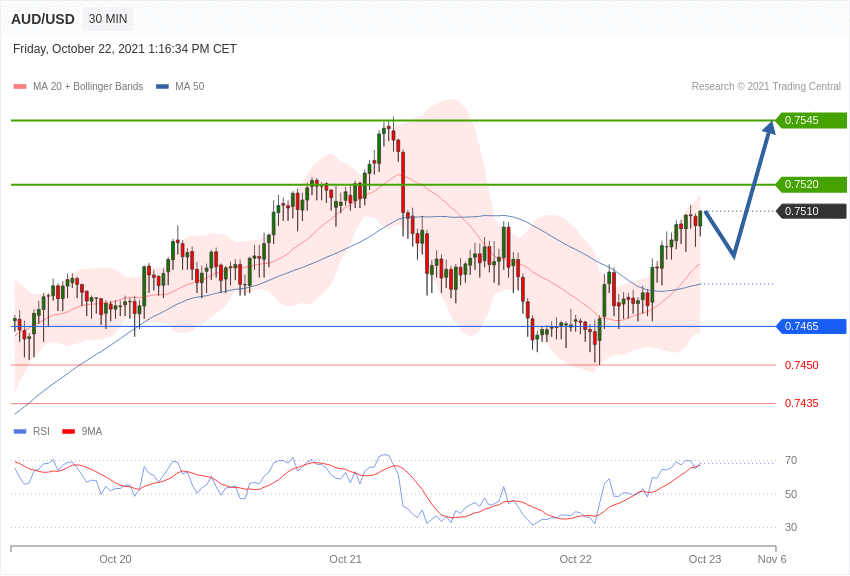Click the 0.7450 red support value
This screenshot has width=850, height=576.
[802, 365]
